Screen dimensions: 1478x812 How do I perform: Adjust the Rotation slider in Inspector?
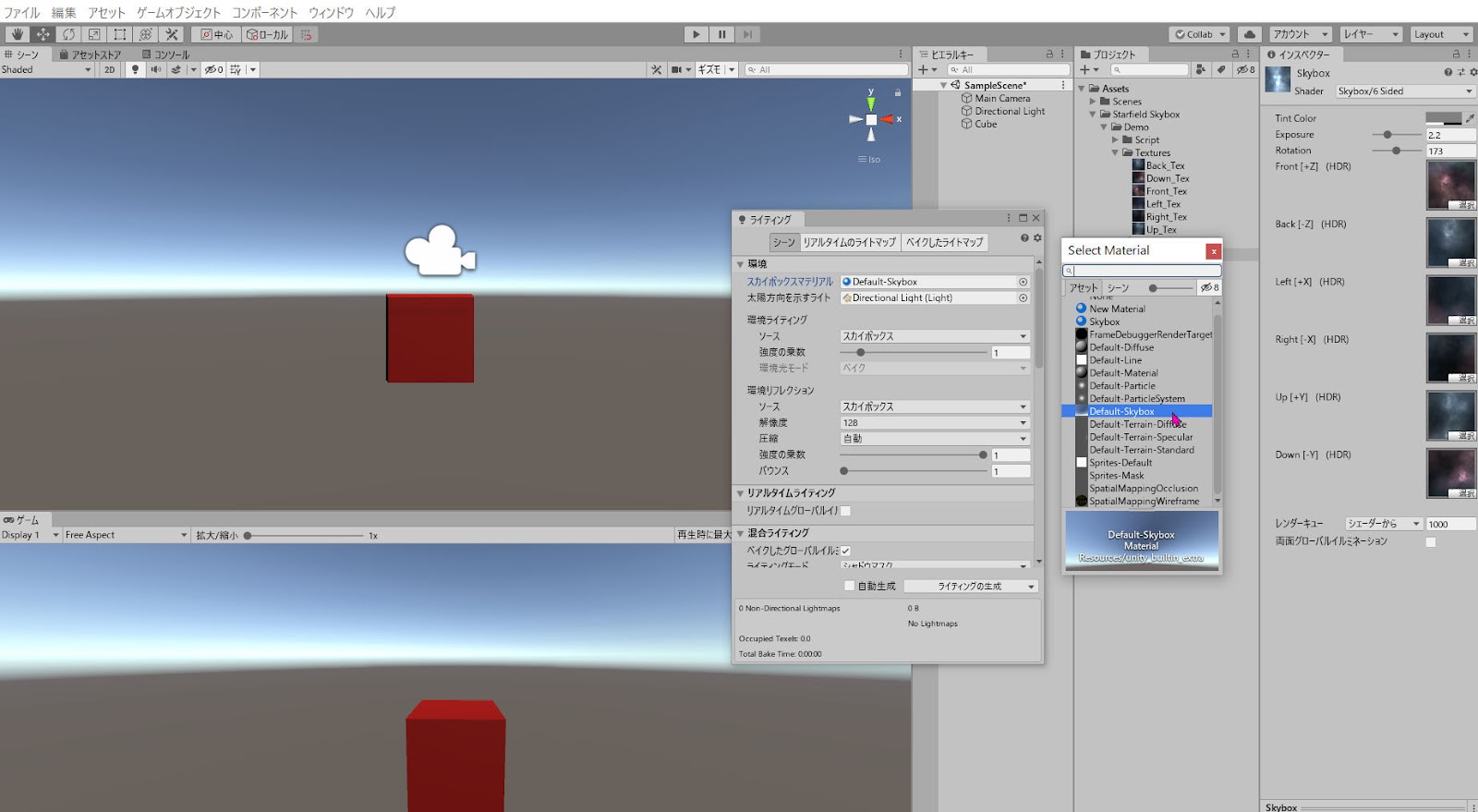coord(1396,151)
